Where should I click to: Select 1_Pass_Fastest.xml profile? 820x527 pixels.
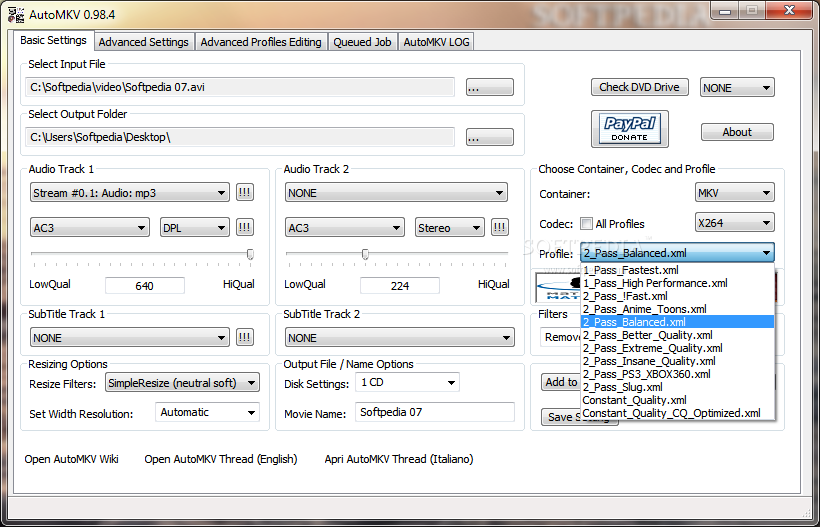click(x=677, y=270)
